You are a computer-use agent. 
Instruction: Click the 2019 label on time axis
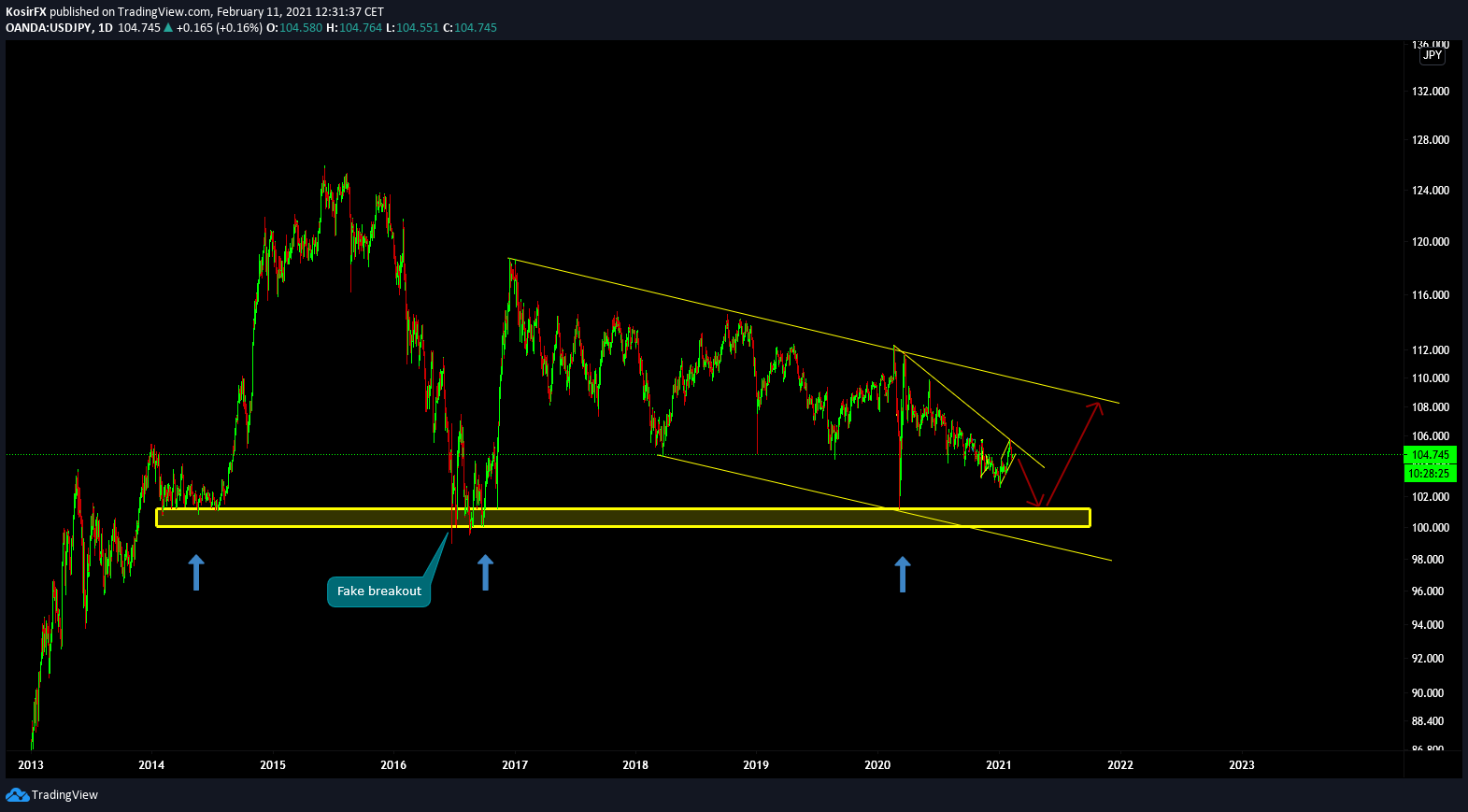tap(756, 765)
